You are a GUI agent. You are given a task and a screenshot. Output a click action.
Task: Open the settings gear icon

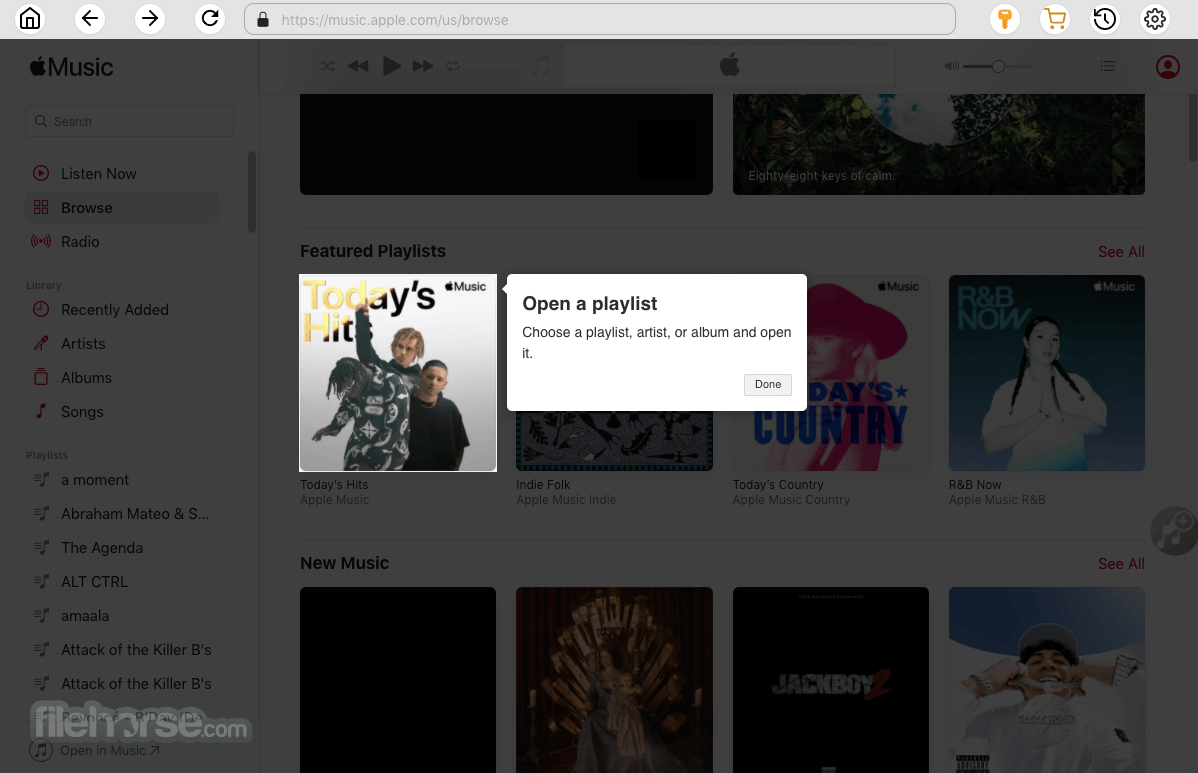[1154, 19]
